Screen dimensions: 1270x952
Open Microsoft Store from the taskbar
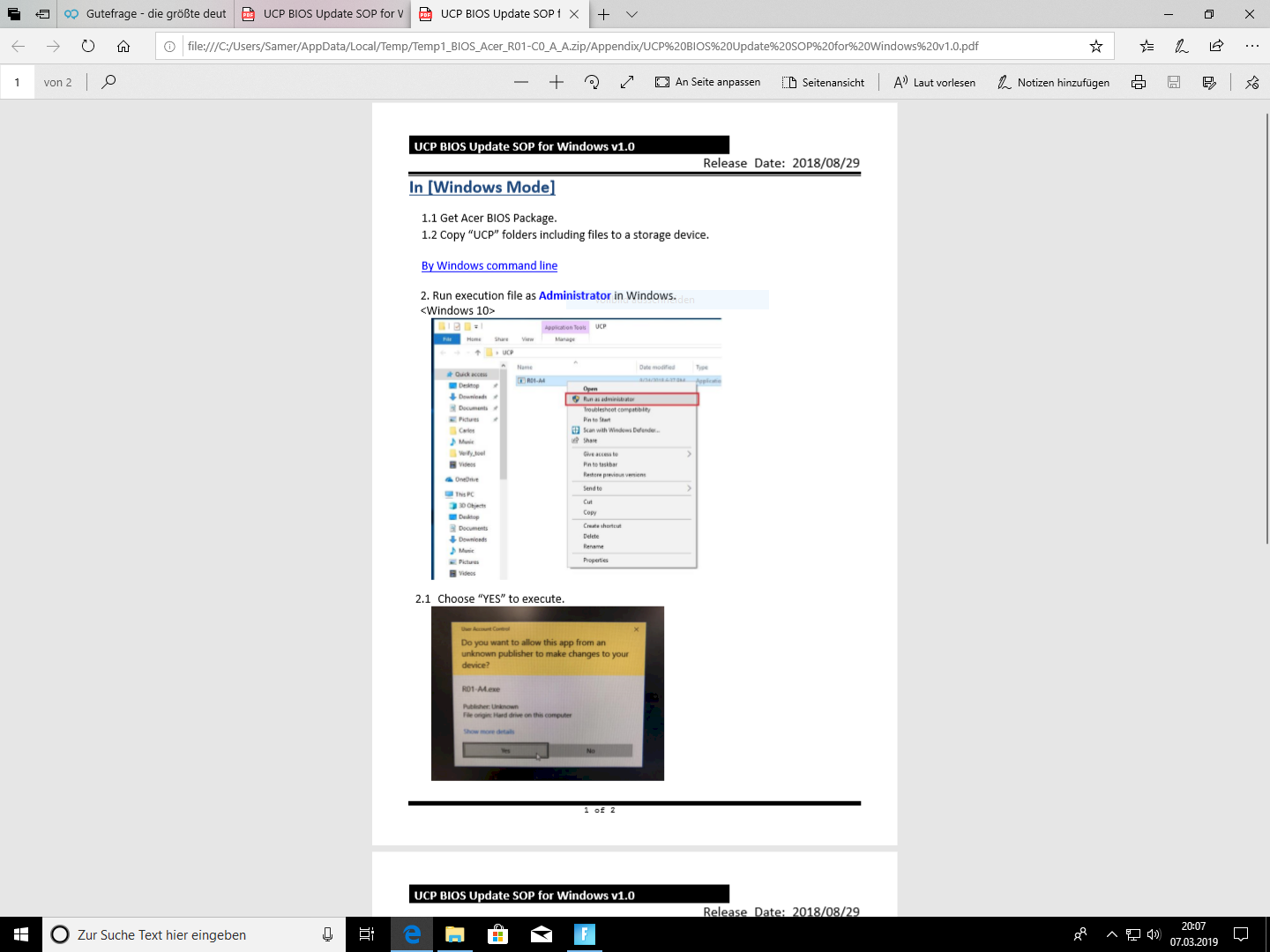[498, 934]
